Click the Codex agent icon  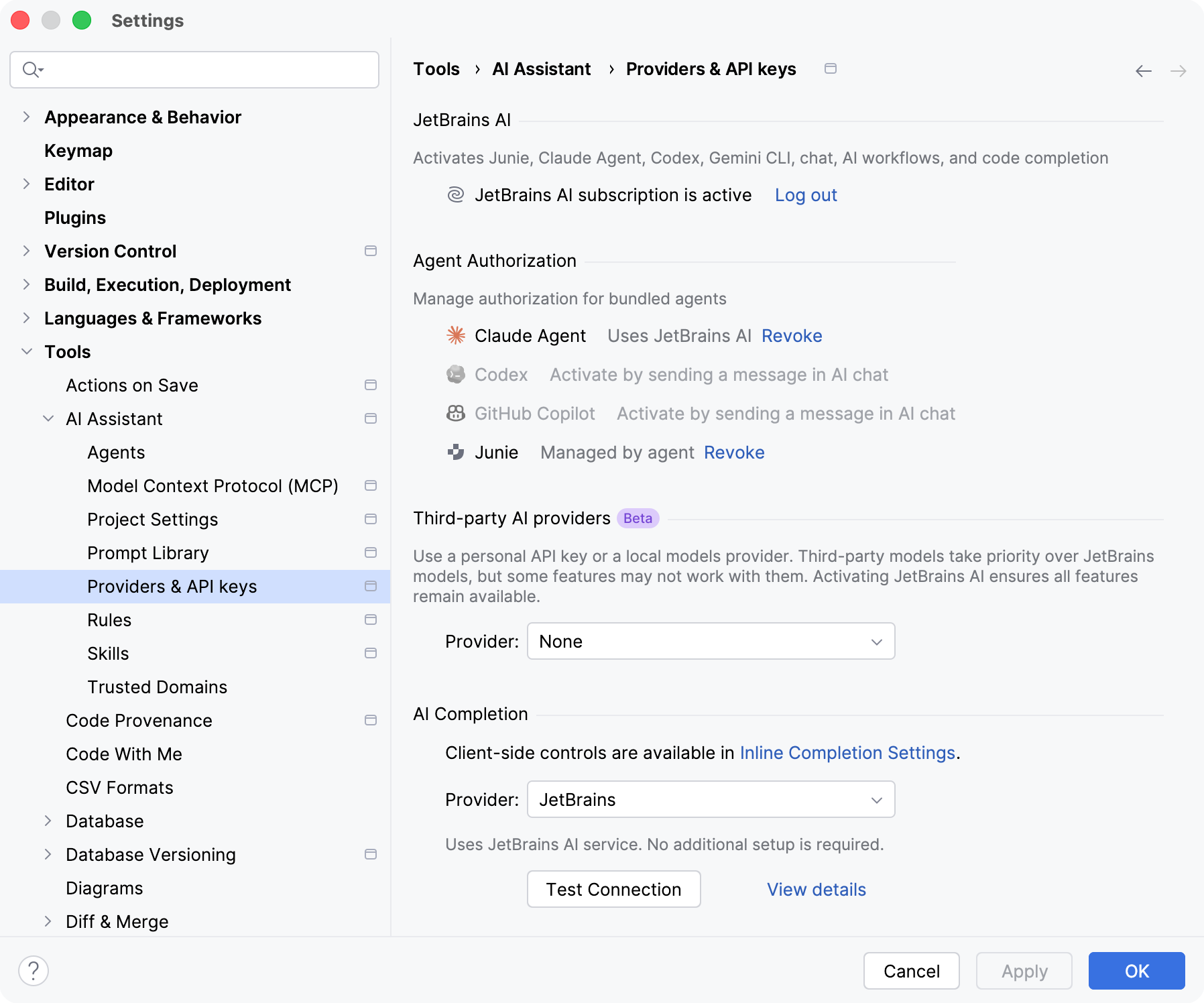click(456, 374)
